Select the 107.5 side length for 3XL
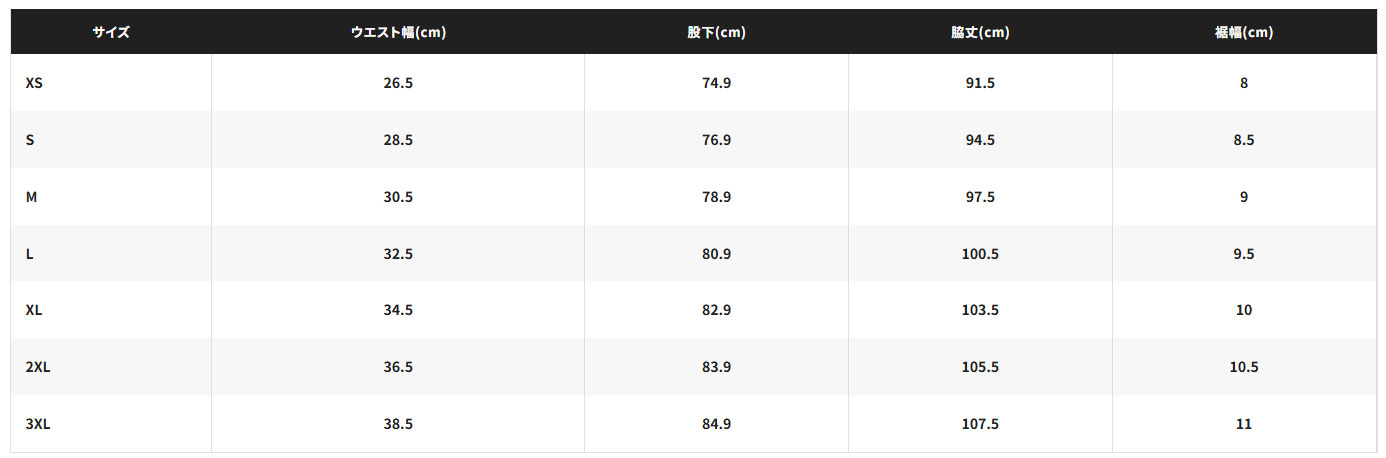Screen dimensions: 1386x458 coord(980,424)
